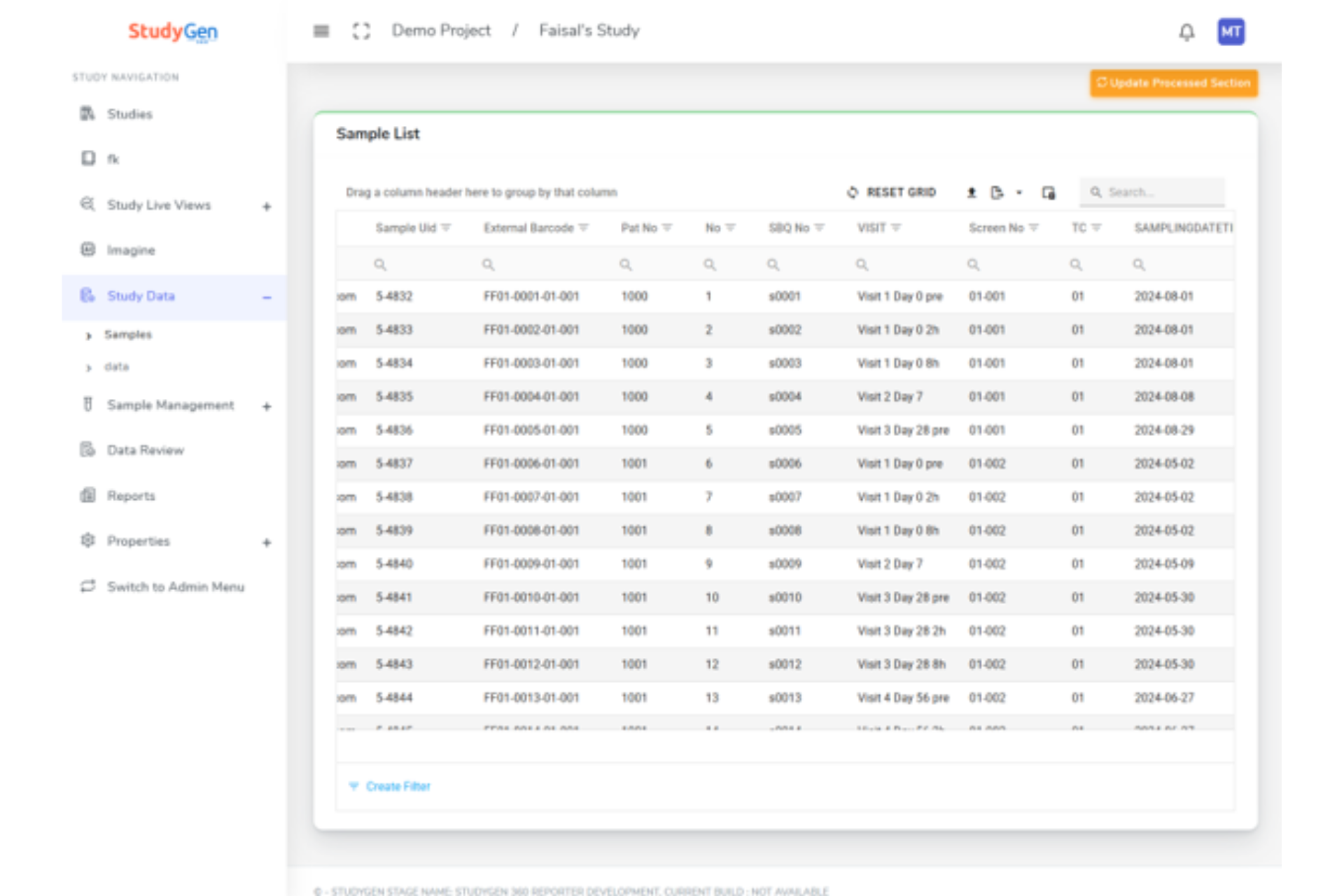This screenshot has height=896, width=1344.
Task: Expand Study Live Views with plus
Action: point(267,206)
